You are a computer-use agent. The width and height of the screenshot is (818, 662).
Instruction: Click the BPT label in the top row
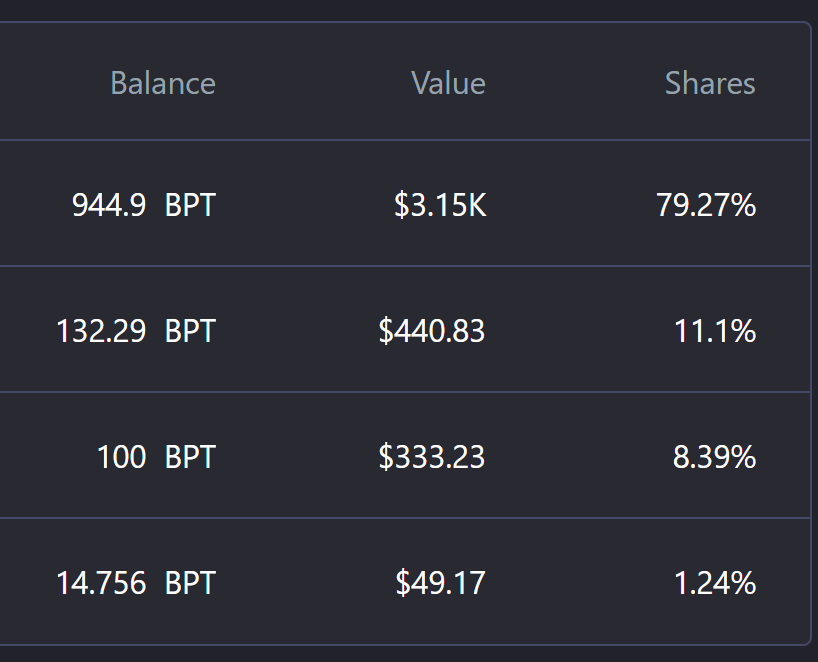pyautogui.click(x=190, y=204)
